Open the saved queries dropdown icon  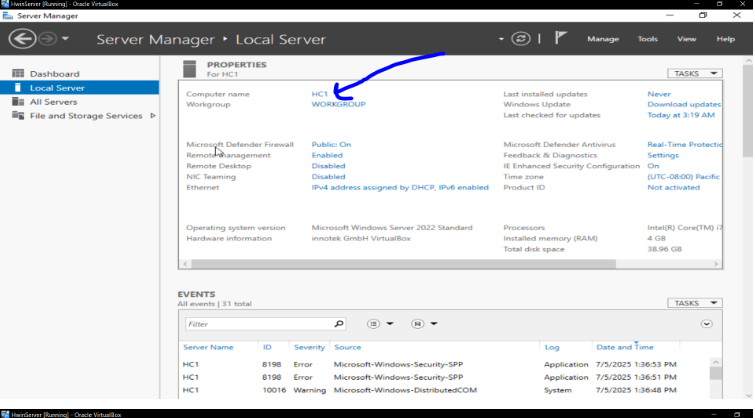pyautogui.click(x=424, y=324)
